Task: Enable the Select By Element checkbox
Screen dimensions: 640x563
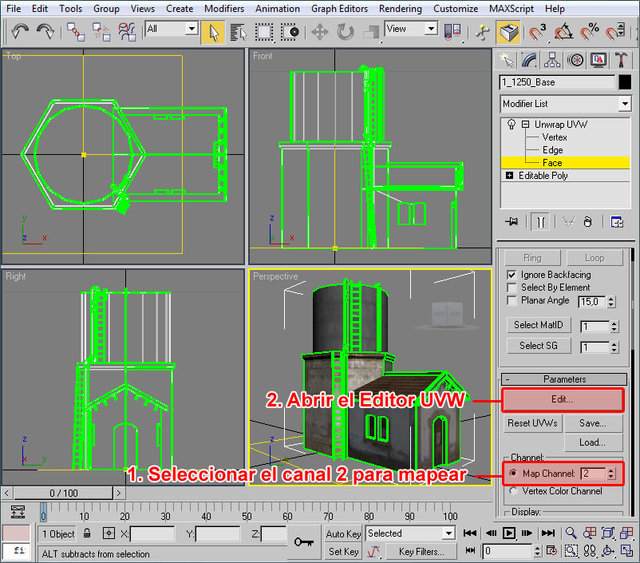Action: pos(512,287)
